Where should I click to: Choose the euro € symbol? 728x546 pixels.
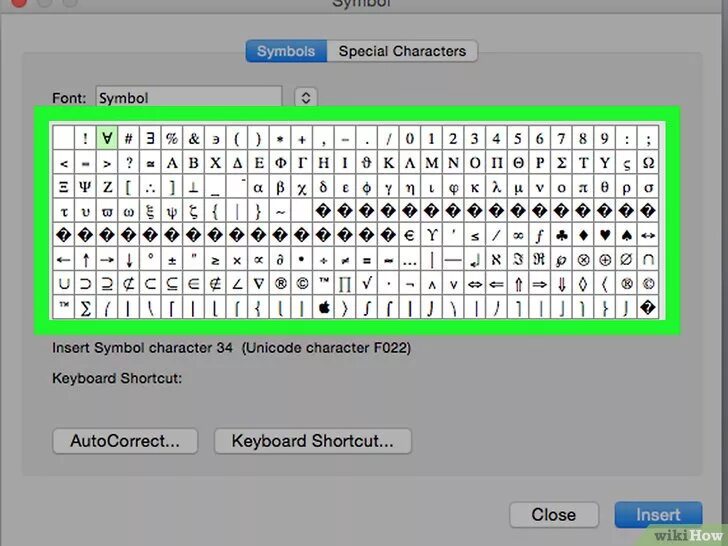click(410, 235)
